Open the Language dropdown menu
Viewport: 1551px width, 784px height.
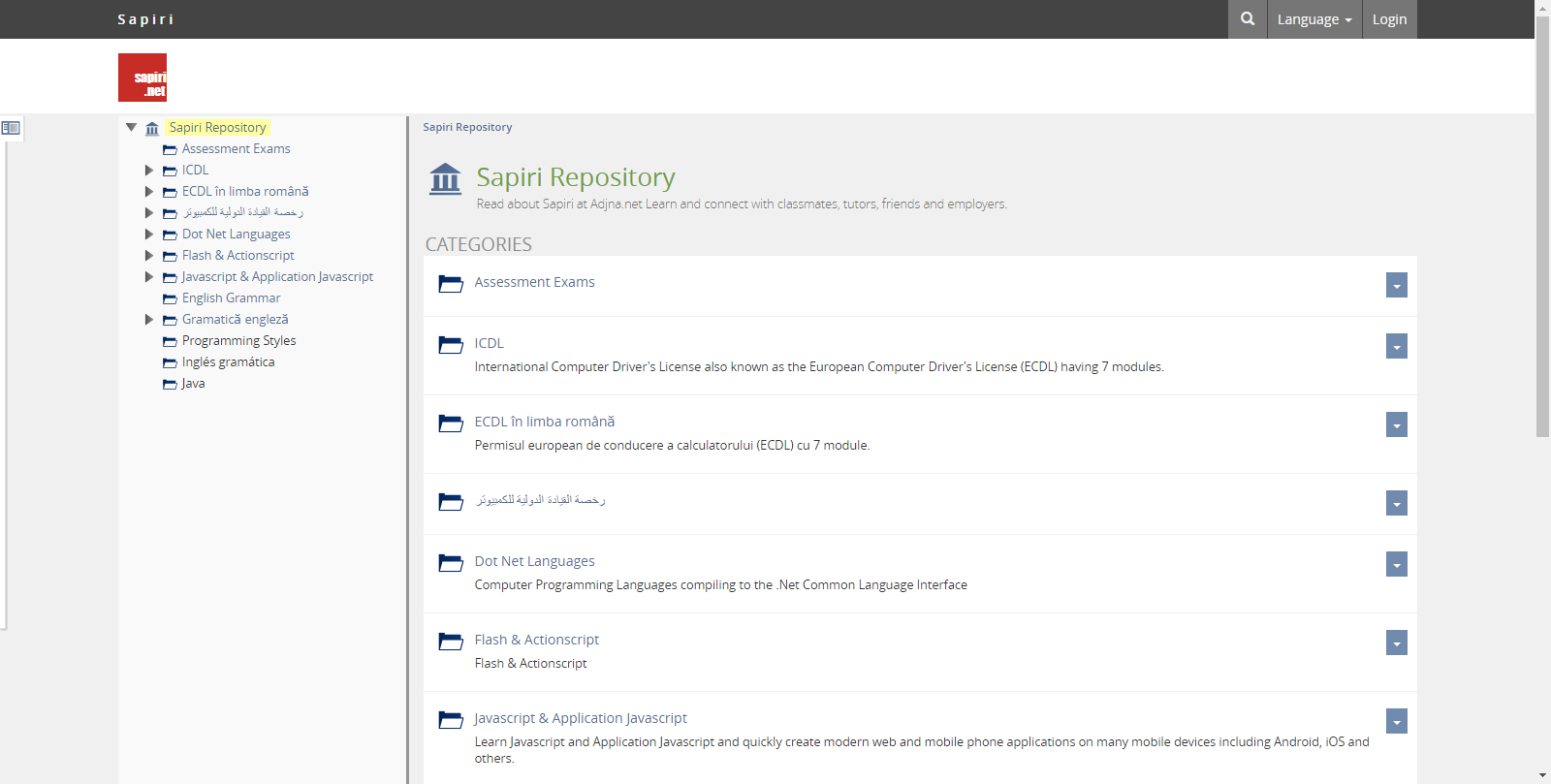(1314, 19)
